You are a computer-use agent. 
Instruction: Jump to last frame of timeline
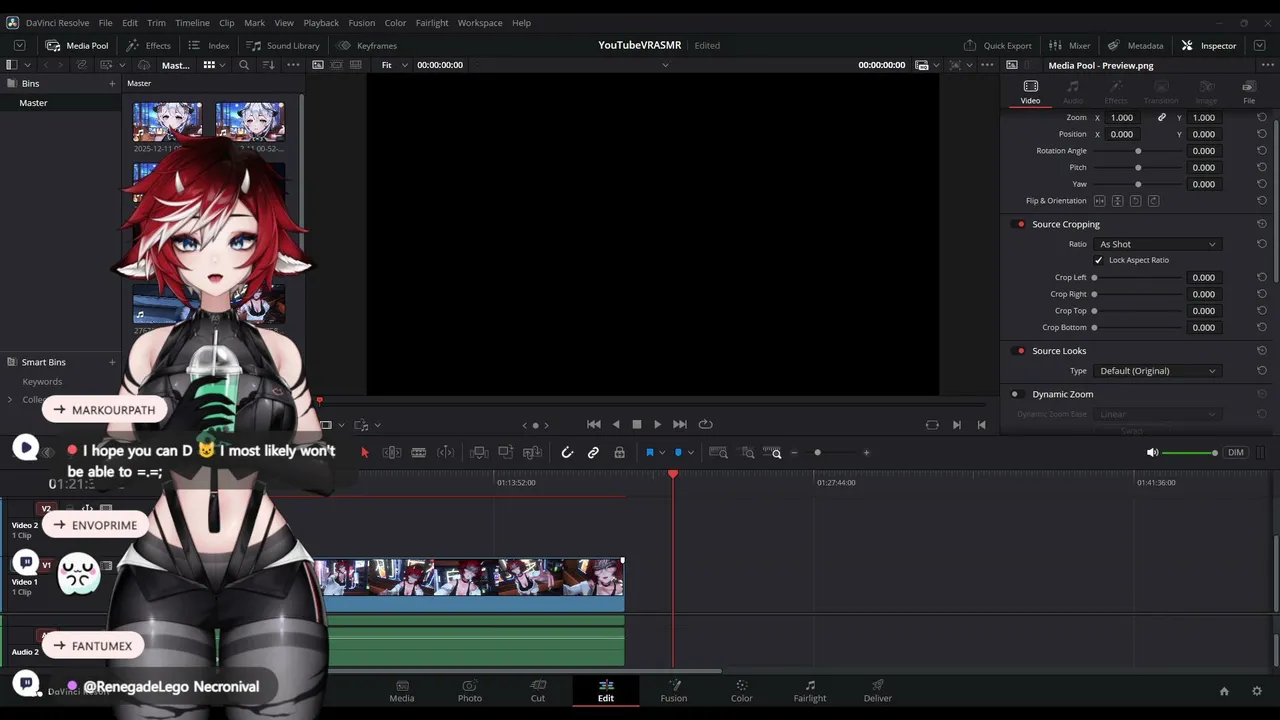click(x=680, y=425)
